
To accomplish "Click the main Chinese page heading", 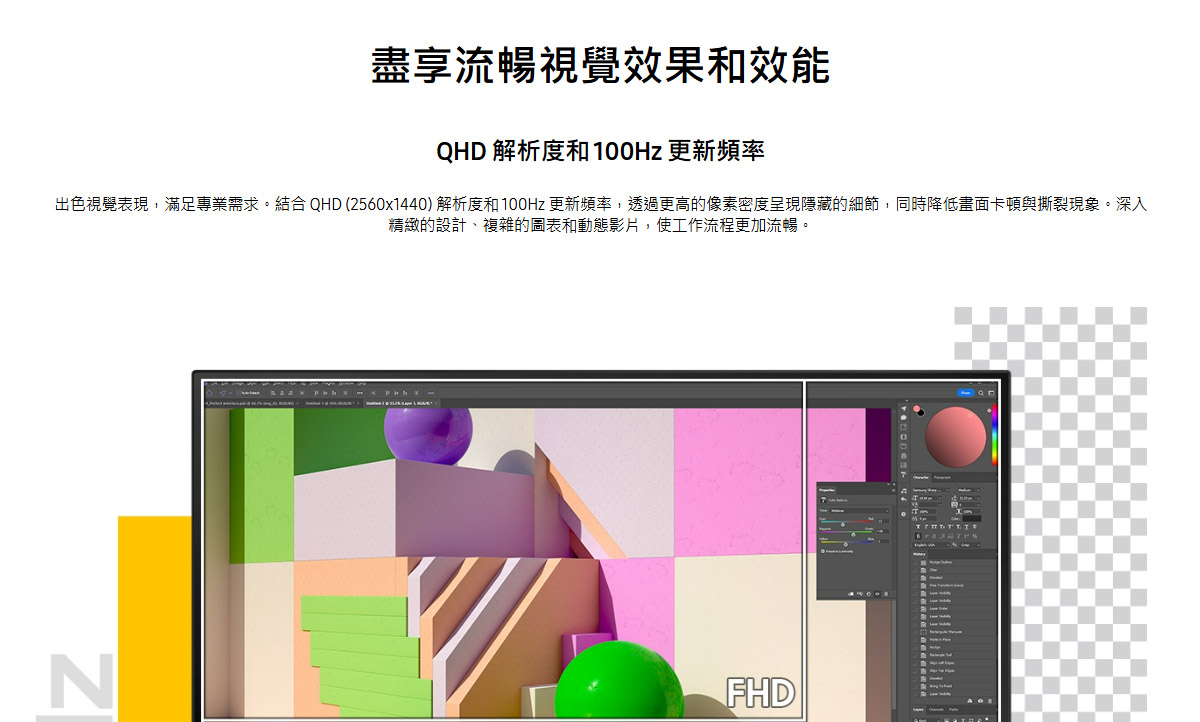I will (x=600, y=65).
